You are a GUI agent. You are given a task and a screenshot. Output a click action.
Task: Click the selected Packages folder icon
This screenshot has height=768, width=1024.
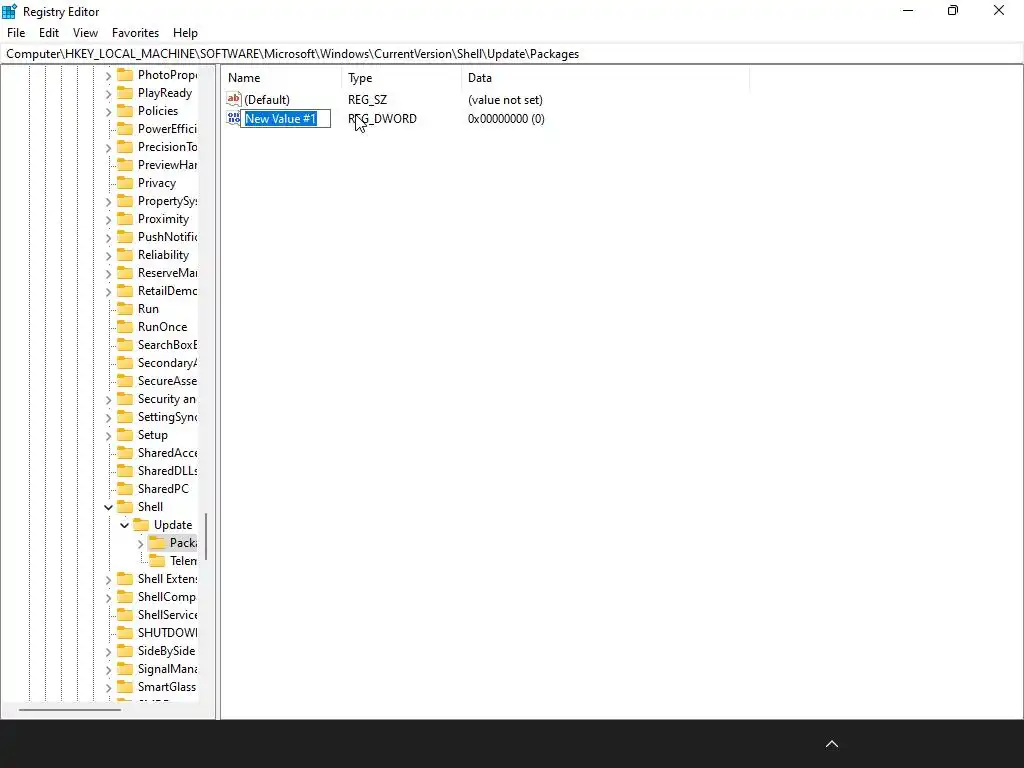(157, 543)
